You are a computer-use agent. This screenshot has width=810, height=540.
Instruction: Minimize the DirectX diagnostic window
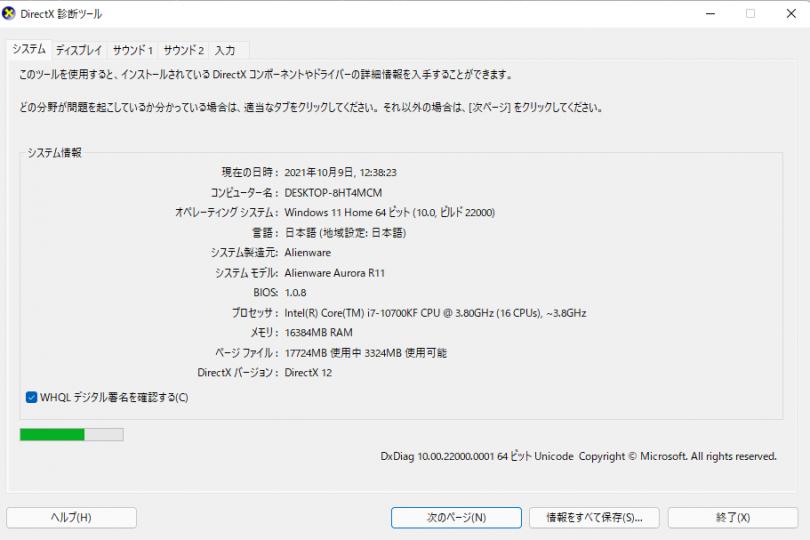click(x=711, y=14)
